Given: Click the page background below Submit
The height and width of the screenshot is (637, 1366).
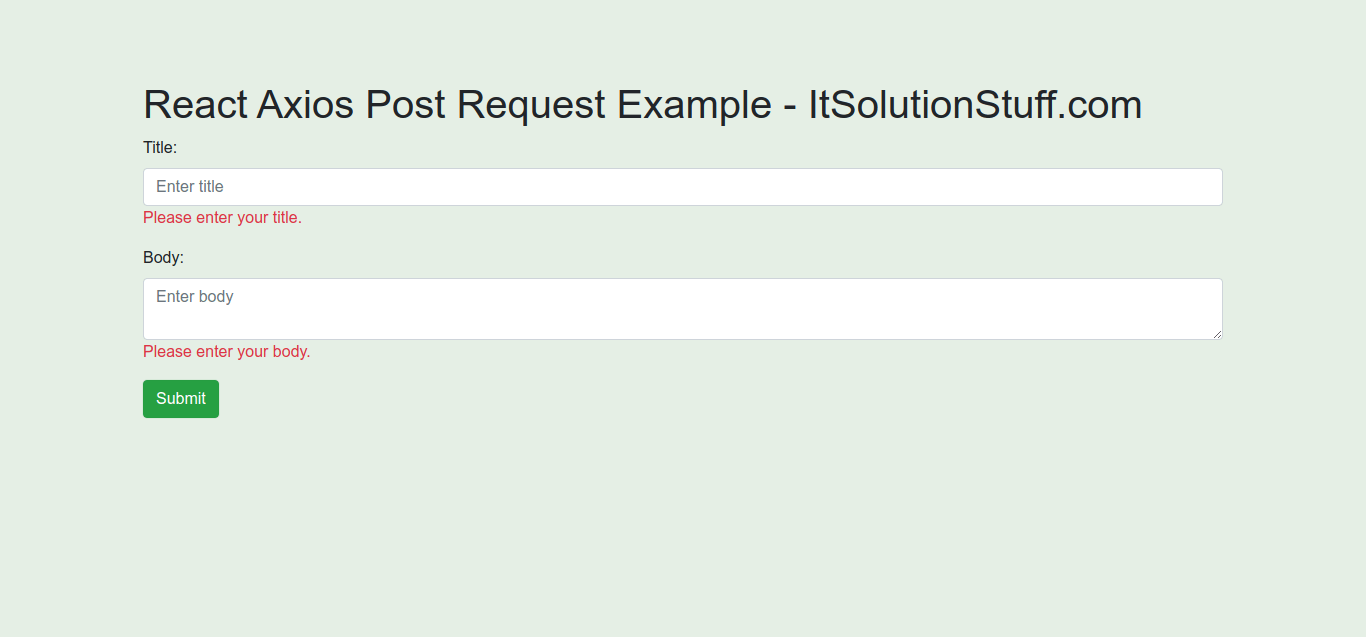Looking at the screenshot, I should coord(683,500).
